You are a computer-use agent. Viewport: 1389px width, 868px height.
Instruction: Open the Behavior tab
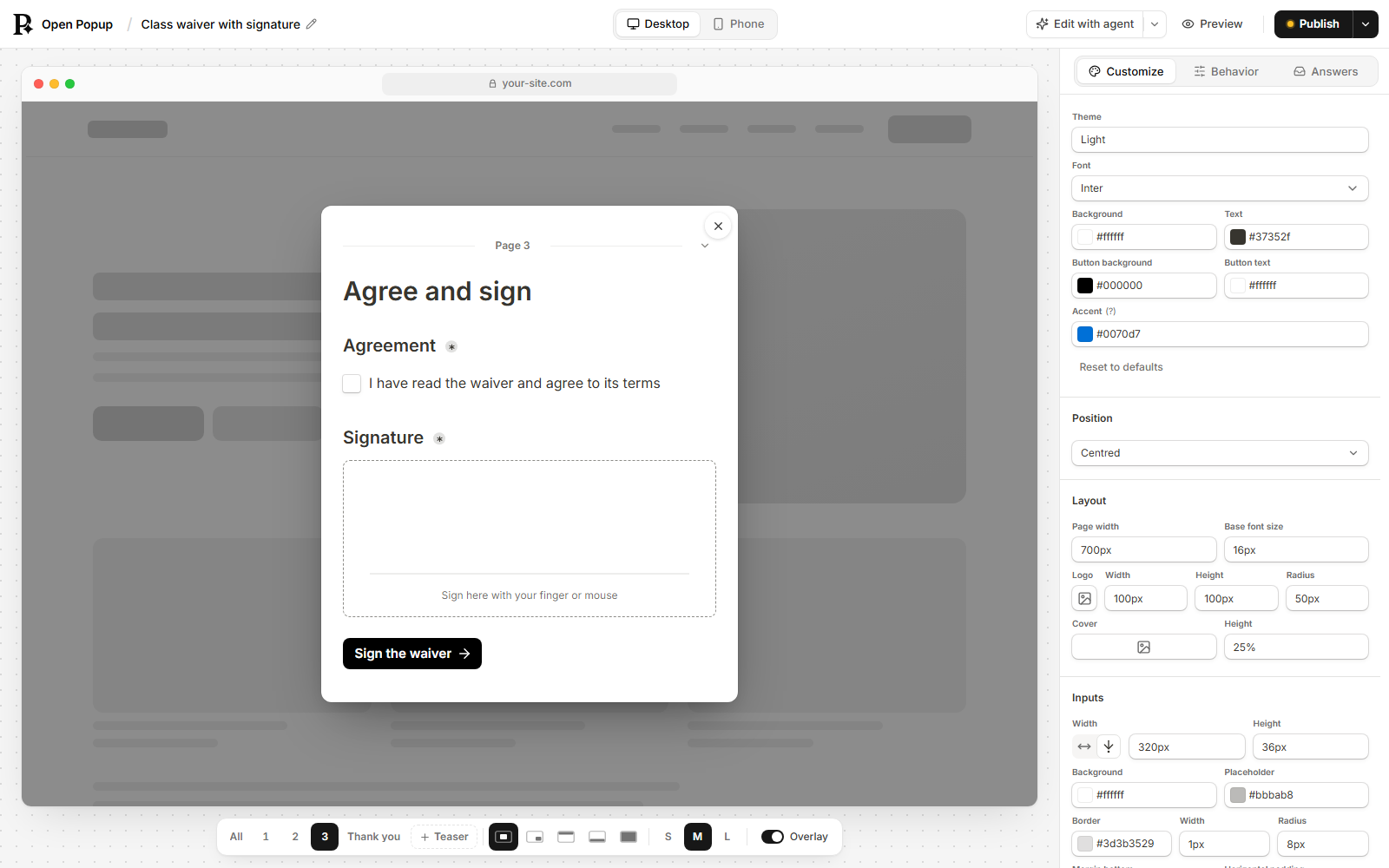1226,71
